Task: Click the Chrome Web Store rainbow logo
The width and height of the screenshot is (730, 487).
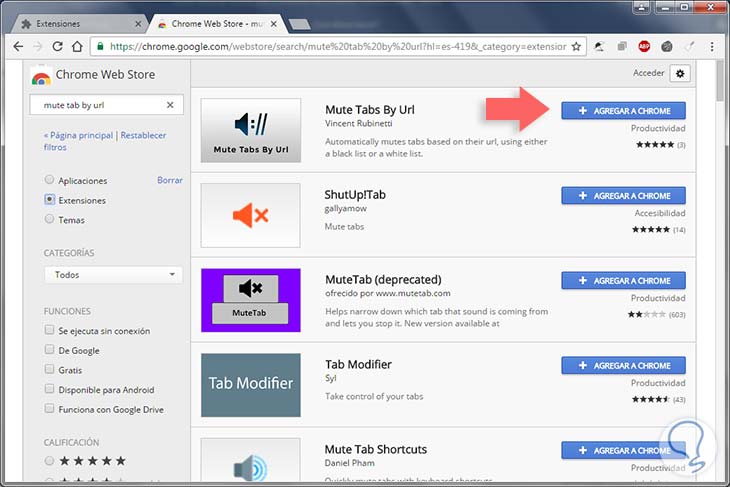Action: (x=41, y=77)
